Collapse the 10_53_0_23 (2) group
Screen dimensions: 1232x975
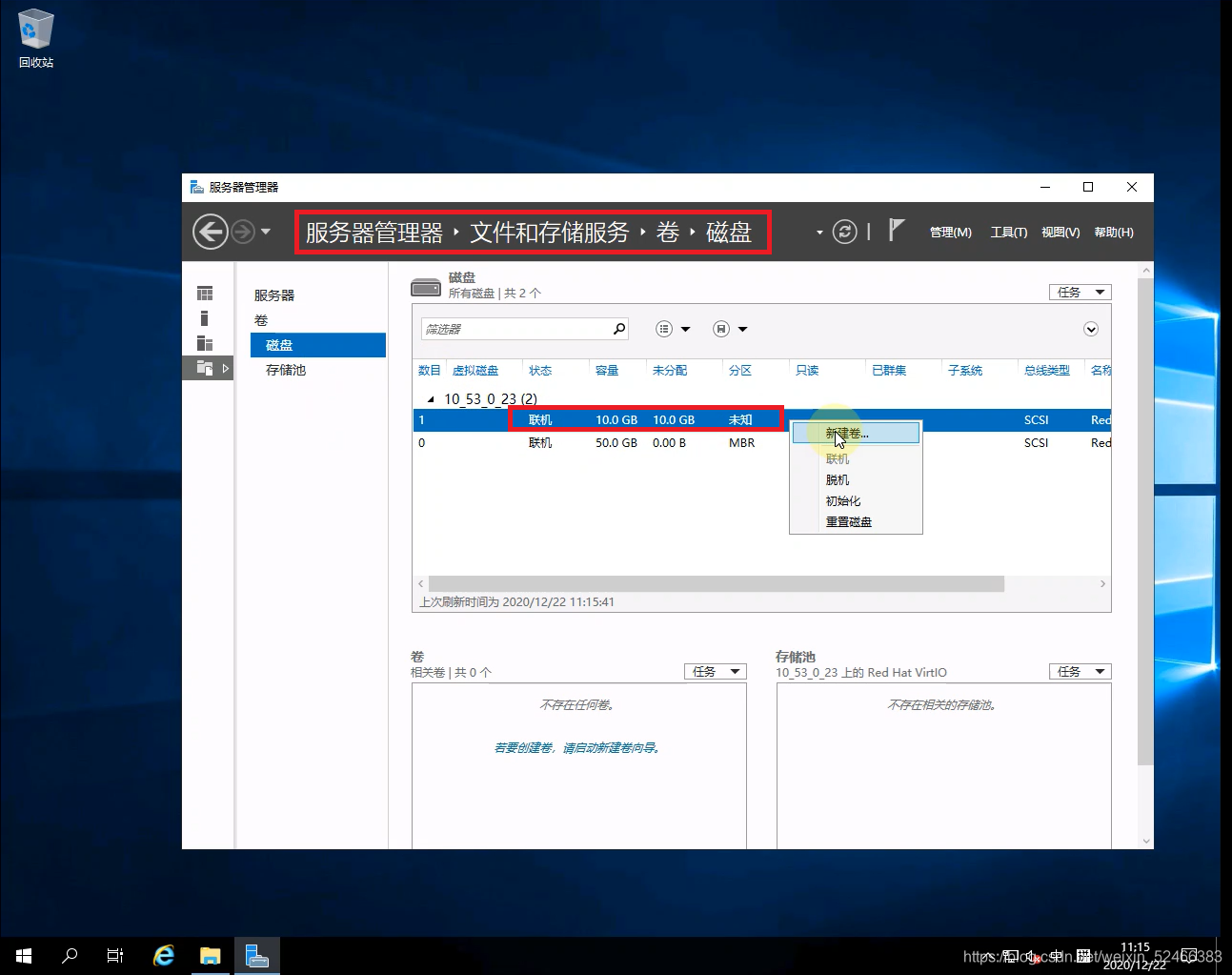pyautogui.click(x=431, y=399)
